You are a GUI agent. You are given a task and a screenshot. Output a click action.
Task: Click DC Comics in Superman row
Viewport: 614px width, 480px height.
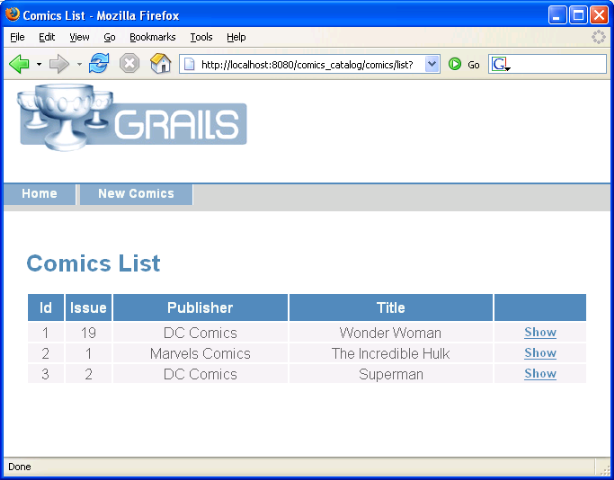point(200,374)
